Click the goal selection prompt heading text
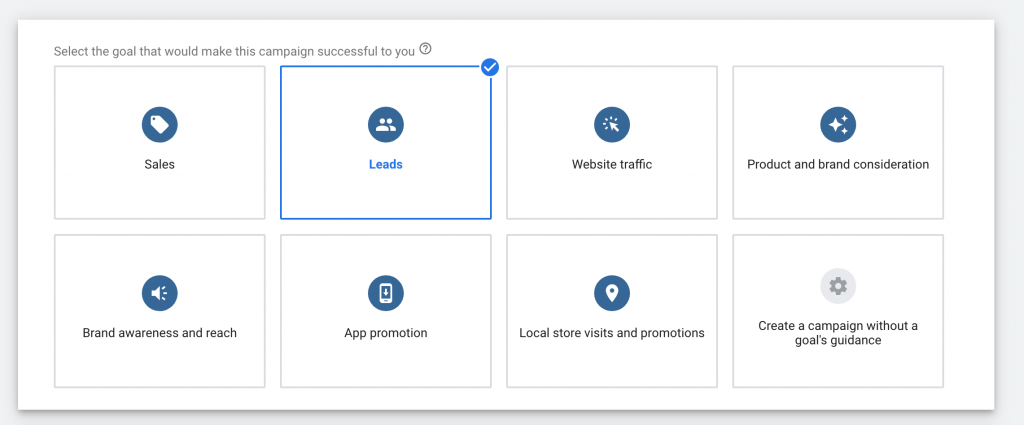Viewport: 1024px width, 425px height. [x=234, y=52]
